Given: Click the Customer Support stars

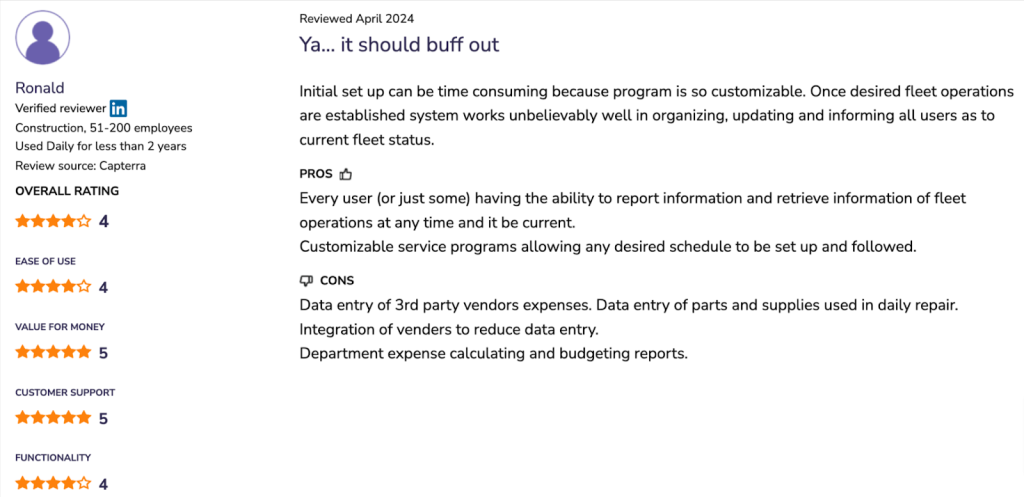Looking at the screenshot, I should 53,418.
